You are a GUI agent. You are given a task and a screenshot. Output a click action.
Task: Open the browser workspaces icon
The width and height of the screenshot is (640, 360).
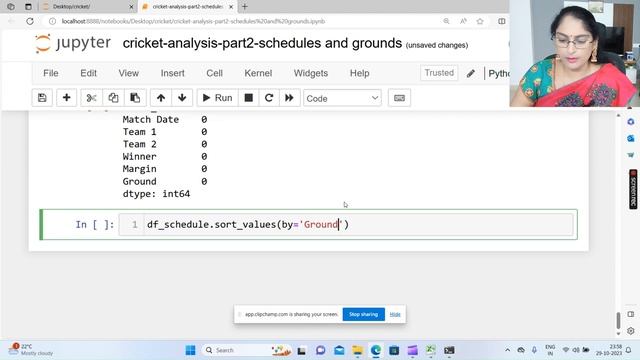11,7
